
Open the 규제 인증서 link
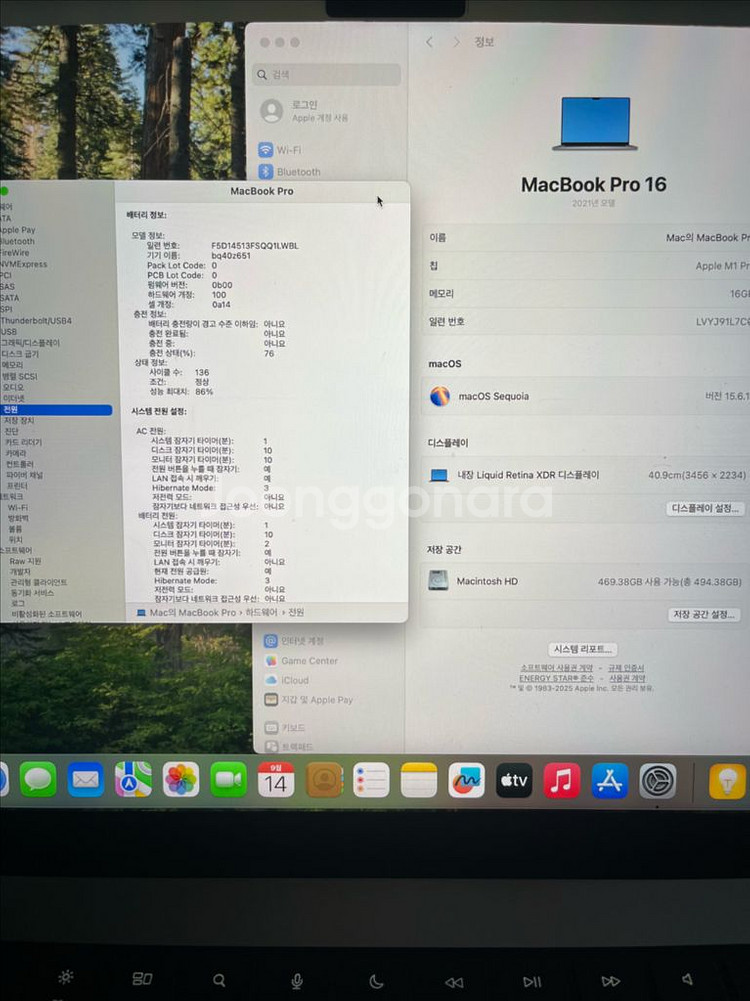[626, 668]
